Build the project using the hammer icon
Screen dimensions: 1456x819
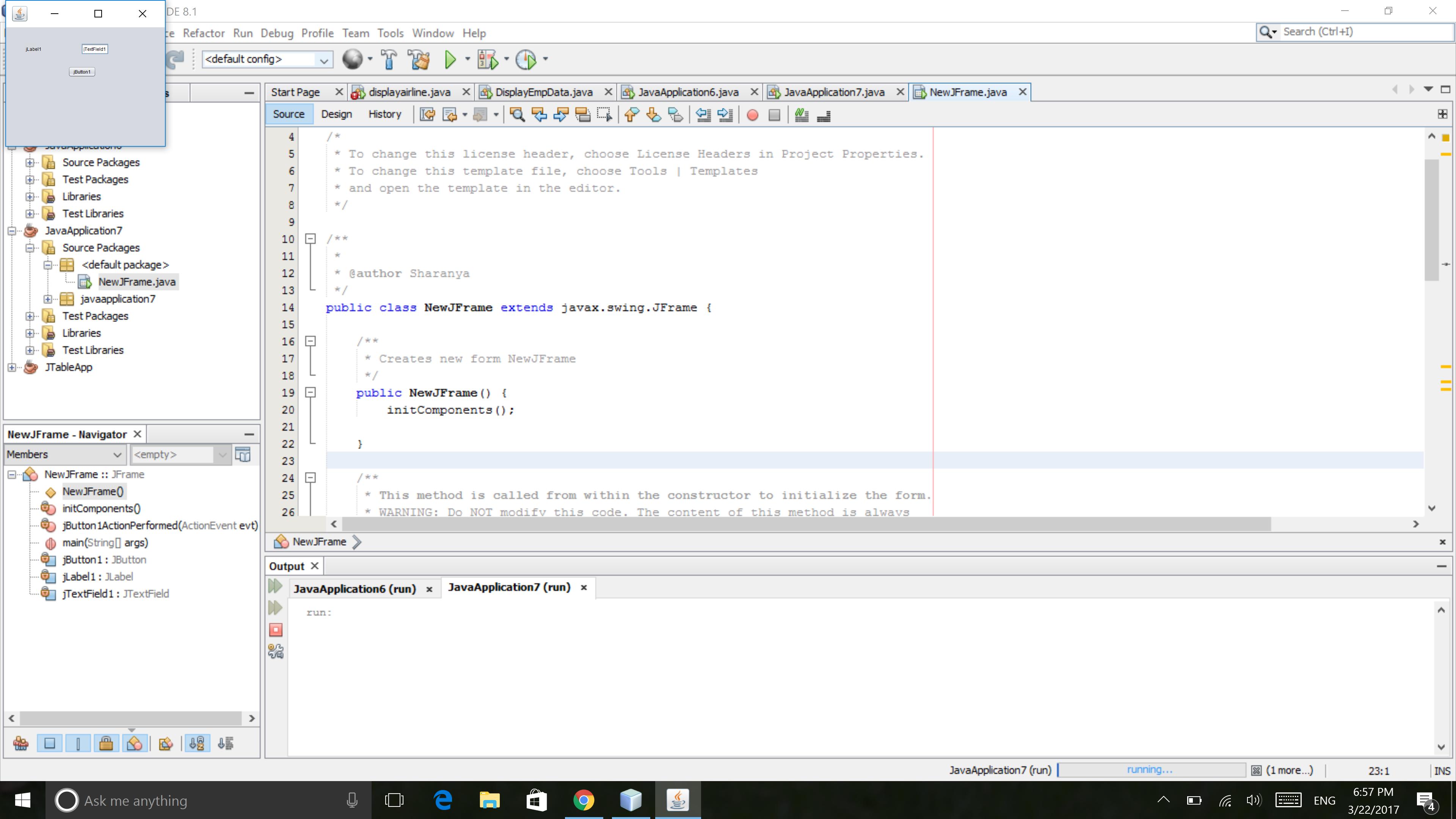pyautogui.click(x=388, y=59)
